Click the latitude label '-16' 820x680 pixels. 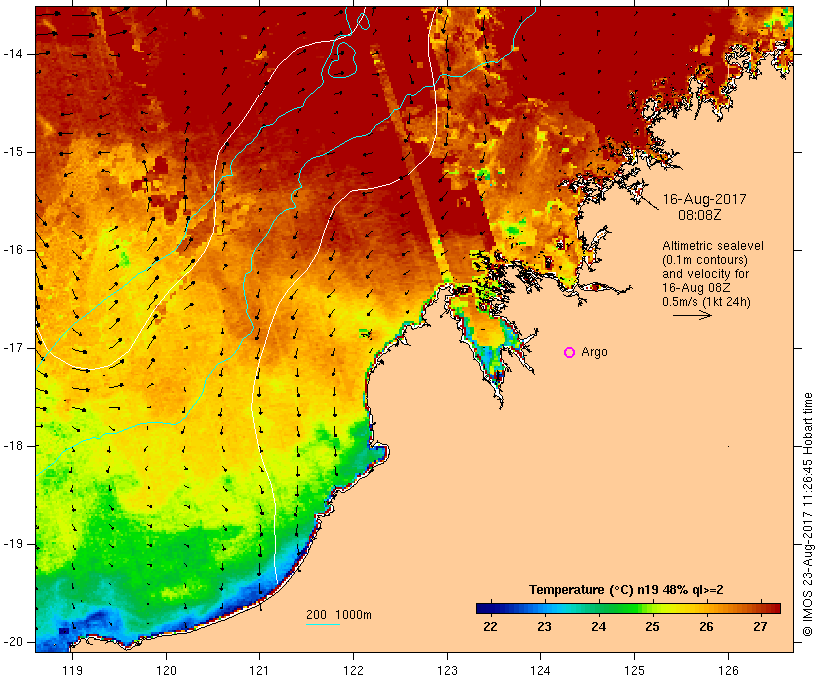[x=13, y=250]
